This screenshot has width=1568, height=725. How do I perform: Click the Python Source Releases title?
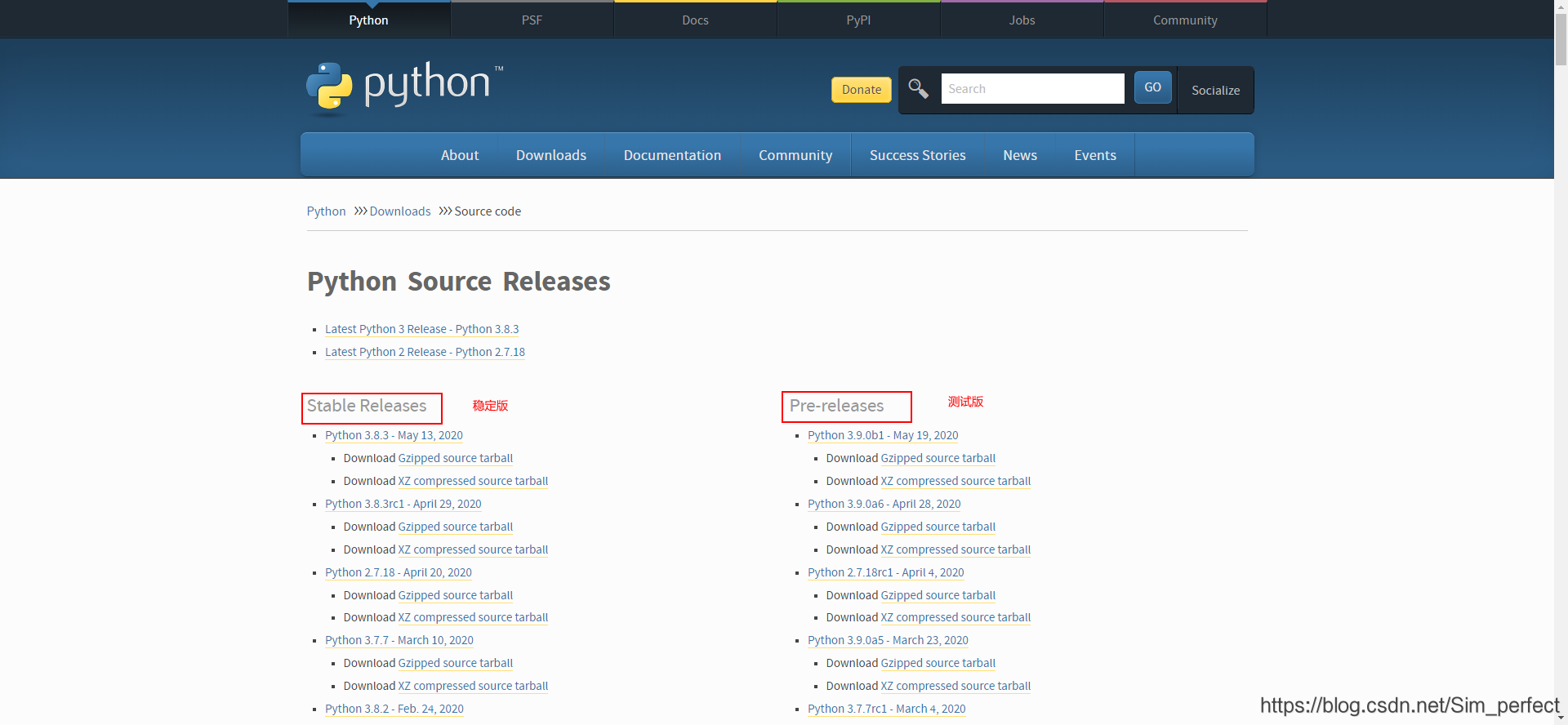(x=459, y=281)
